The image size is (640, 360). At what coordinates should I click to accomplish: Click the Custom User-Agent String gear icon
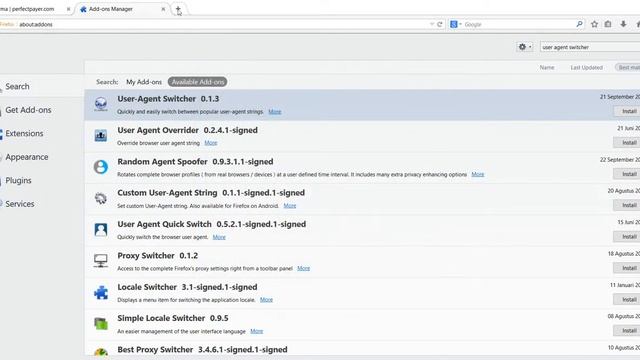coord(101,198)
